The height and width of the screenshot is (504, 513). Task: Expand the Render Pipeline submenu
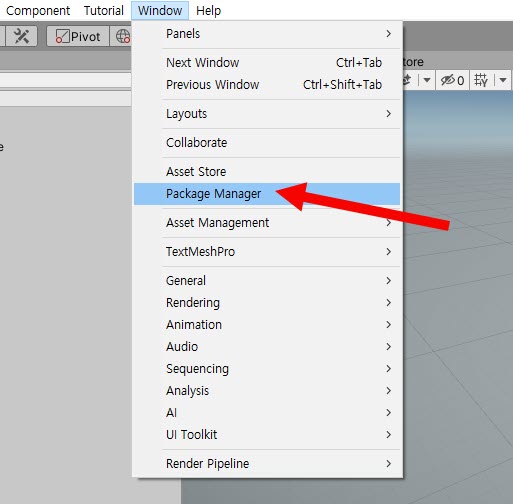click(267, 464)
